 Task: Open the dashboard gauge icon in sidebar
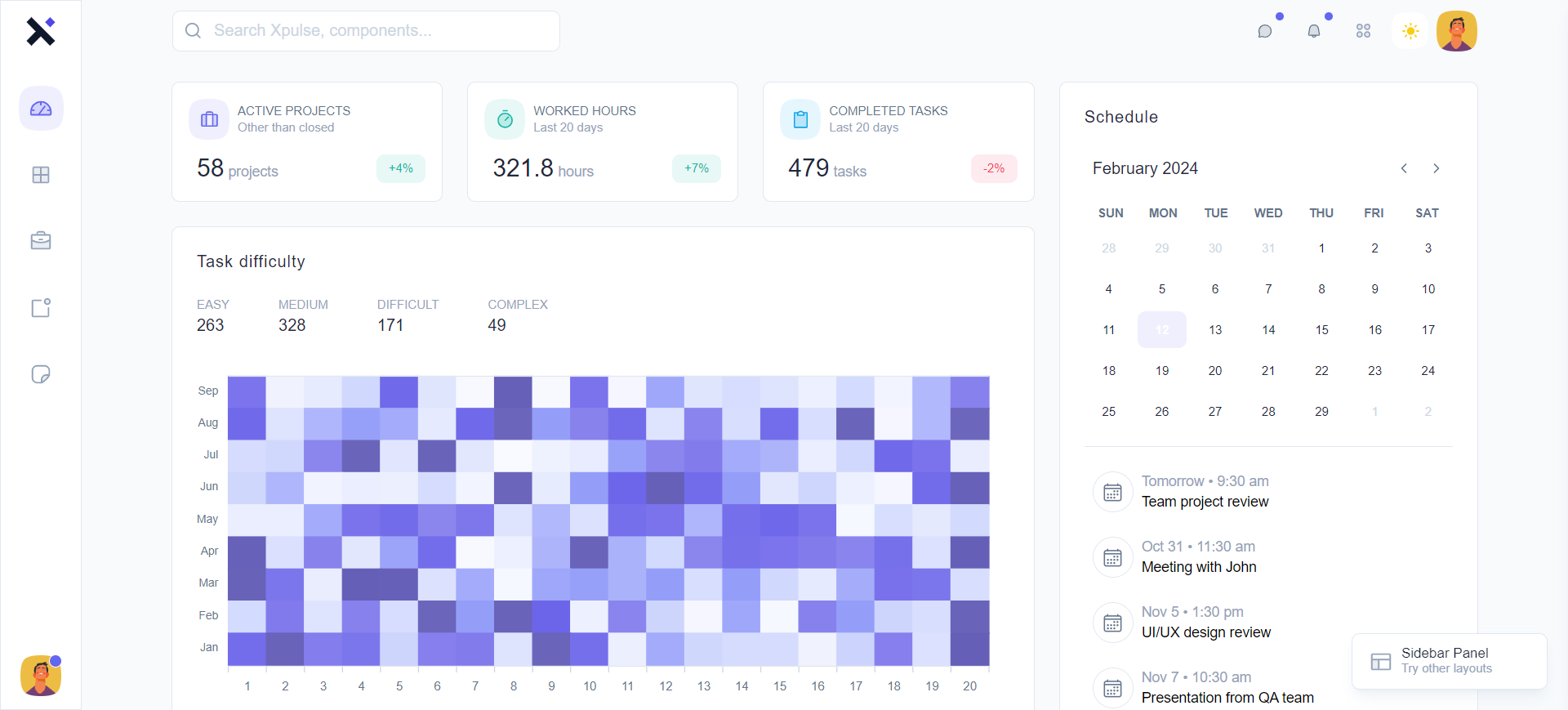[x=41, y=109]
